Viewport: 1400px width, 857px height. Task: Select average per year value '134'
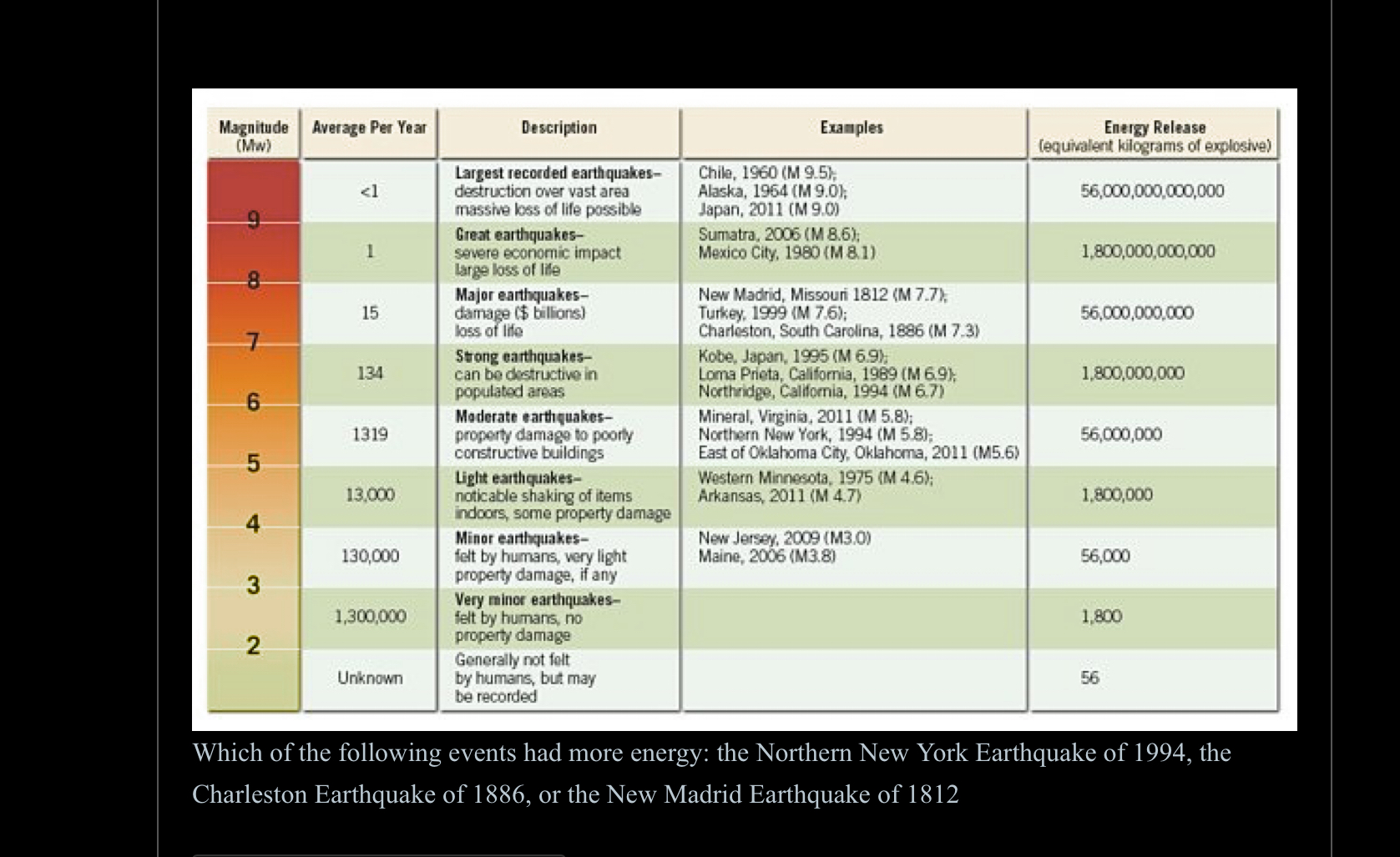370,374
